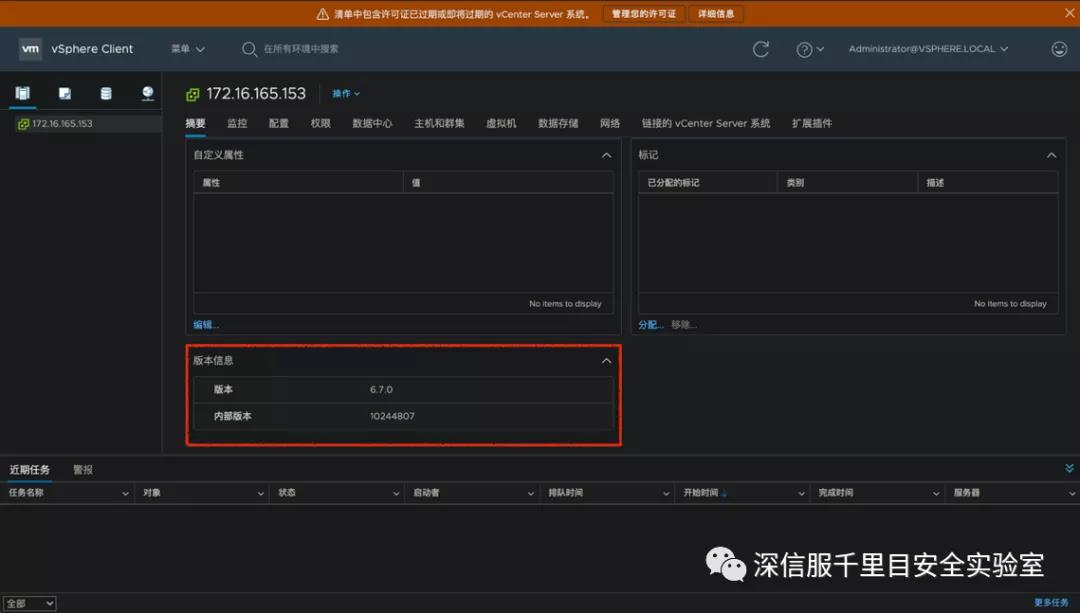This screenshot has height=613, width=1080.
Task: Switch to the 摘要 tab
Action: (196, 123)
